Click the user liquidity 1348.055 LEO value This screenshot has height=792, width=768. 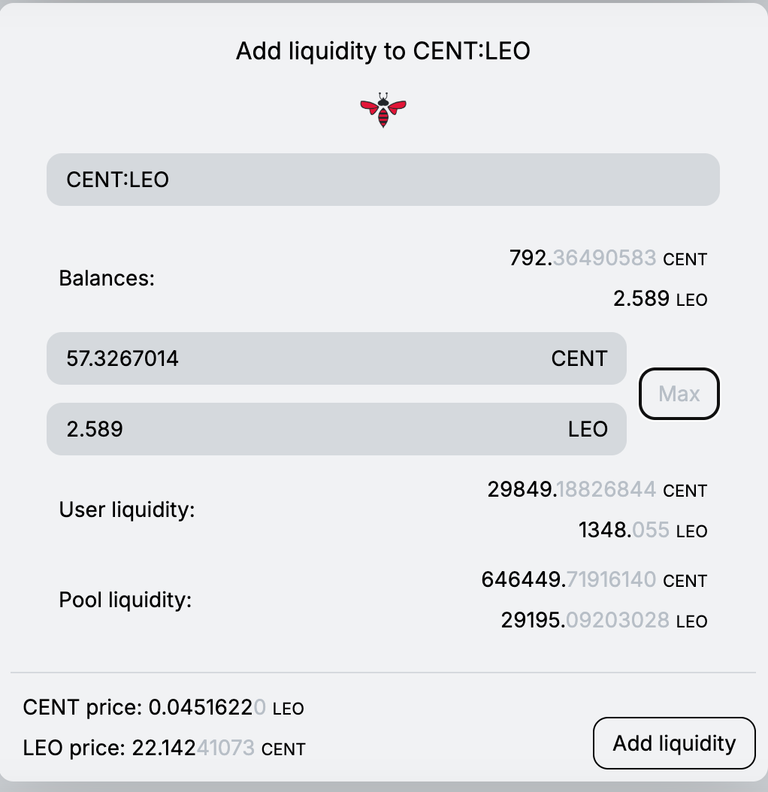643,530
